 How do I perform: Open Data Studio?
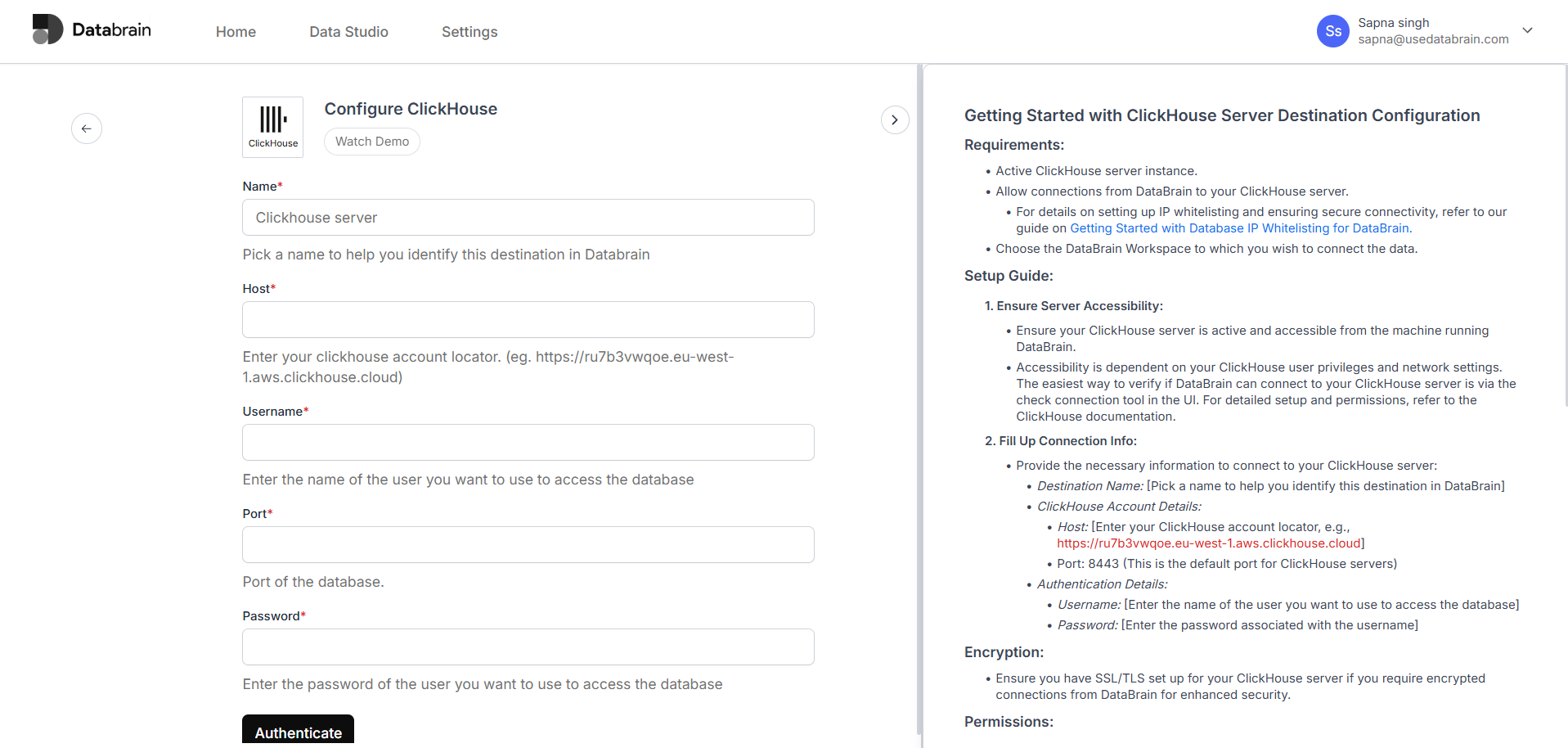[x=348, y=32]
